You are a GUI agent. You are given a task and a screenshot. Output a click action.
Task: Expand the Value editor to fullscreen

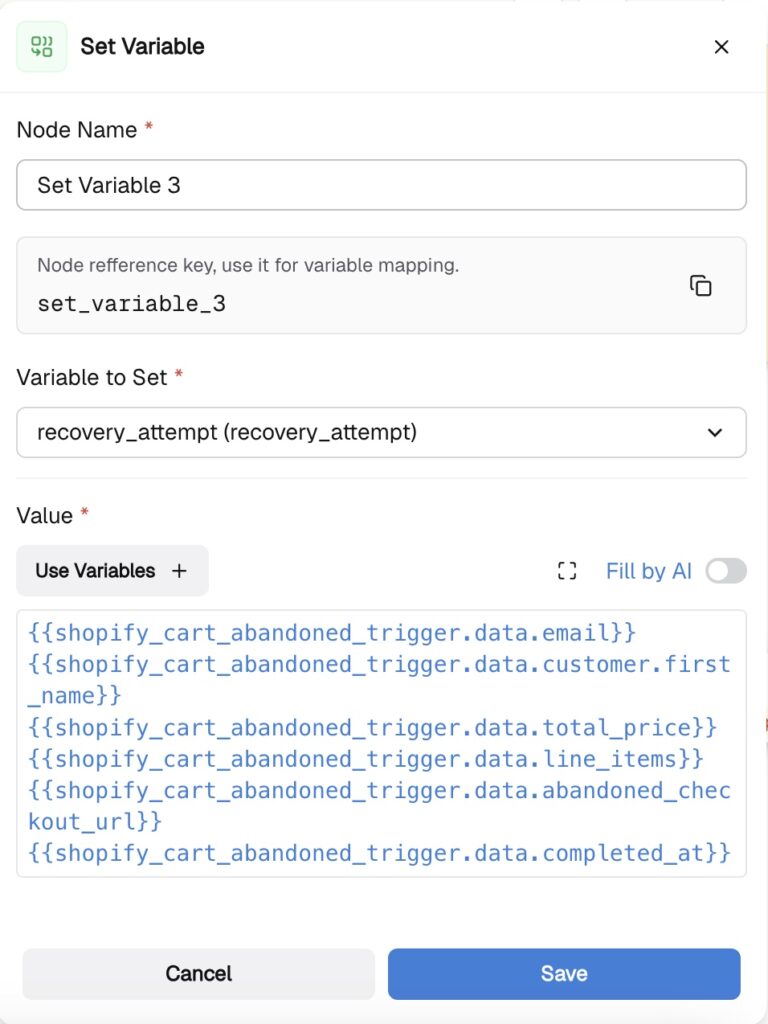coord(567,571)
